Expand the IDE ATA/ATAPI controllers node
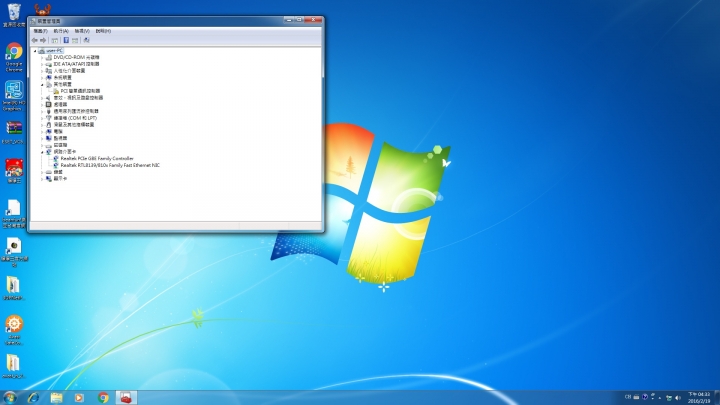The width and height of the screenshot is (720, 405). coord(42,64)
